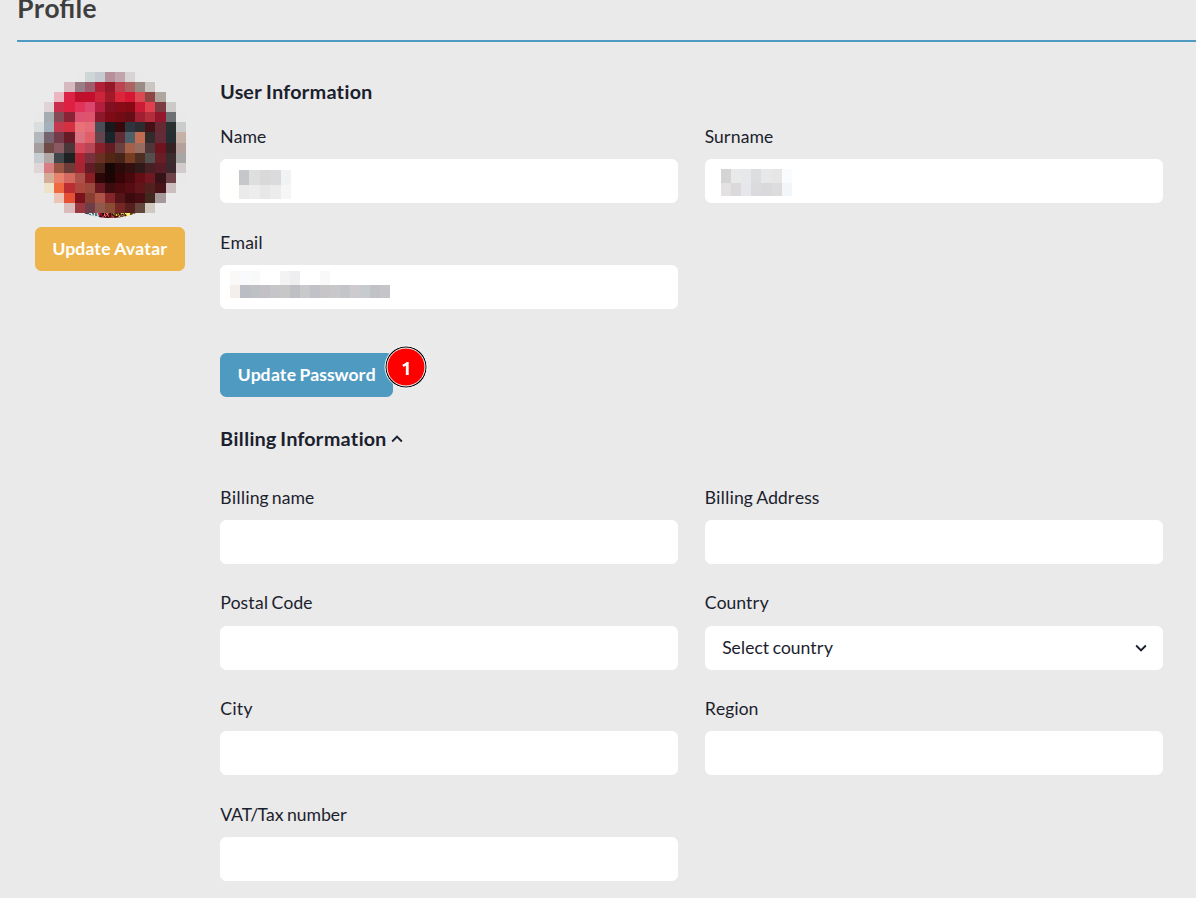The image size is (1196, 898).
Task: Click the Billing Address field
Action: pos(934,542)
